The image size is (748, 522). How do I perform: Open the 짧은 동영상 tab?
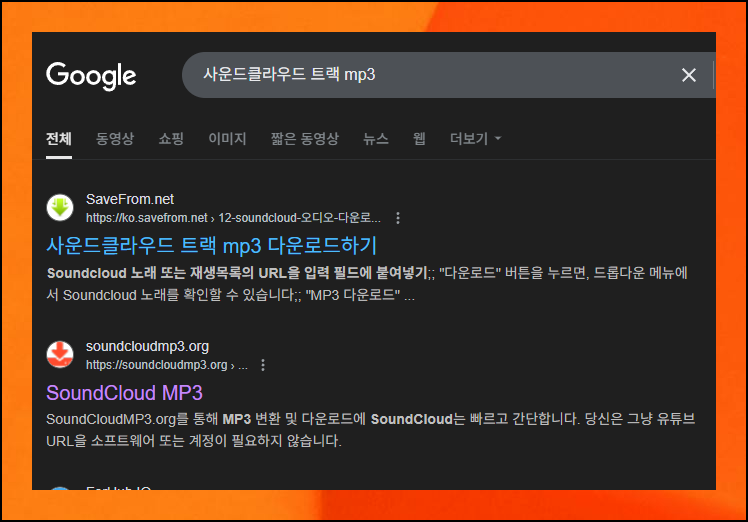pyautogui.click(x=305, y=139)
